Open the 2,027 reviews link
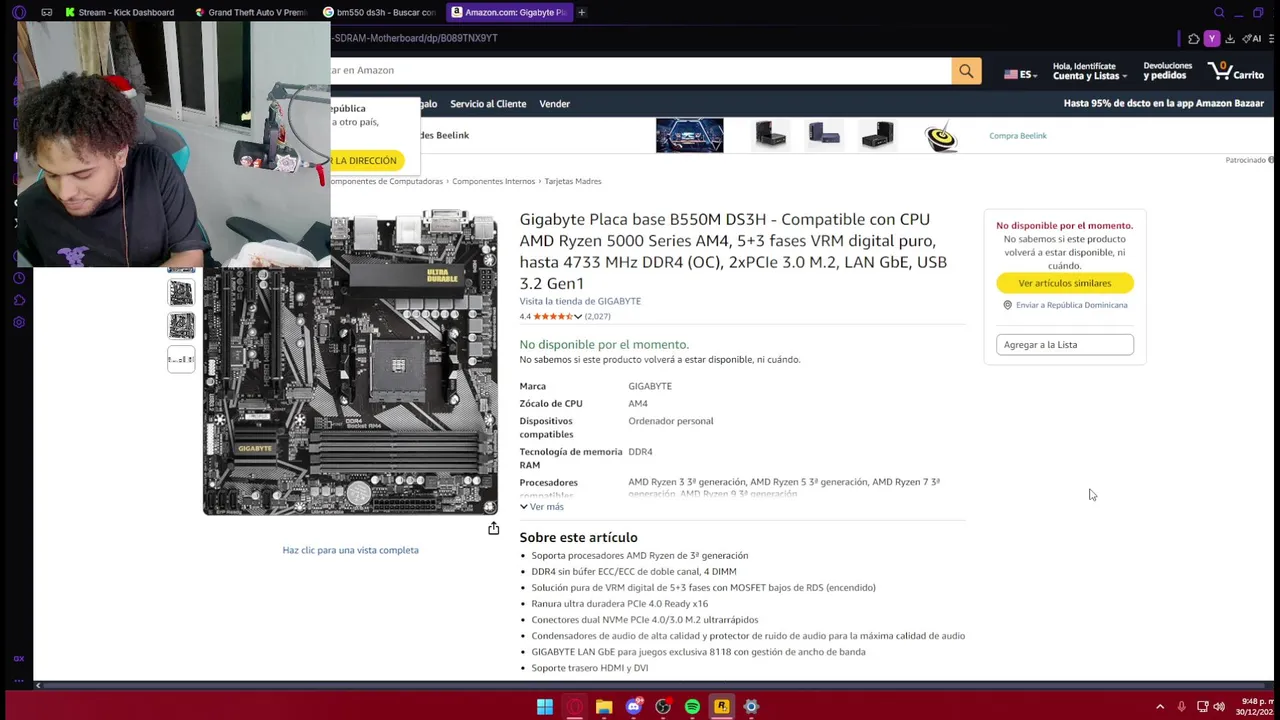The width and height of the screenshot is (1280, 720). coord(597,317)
